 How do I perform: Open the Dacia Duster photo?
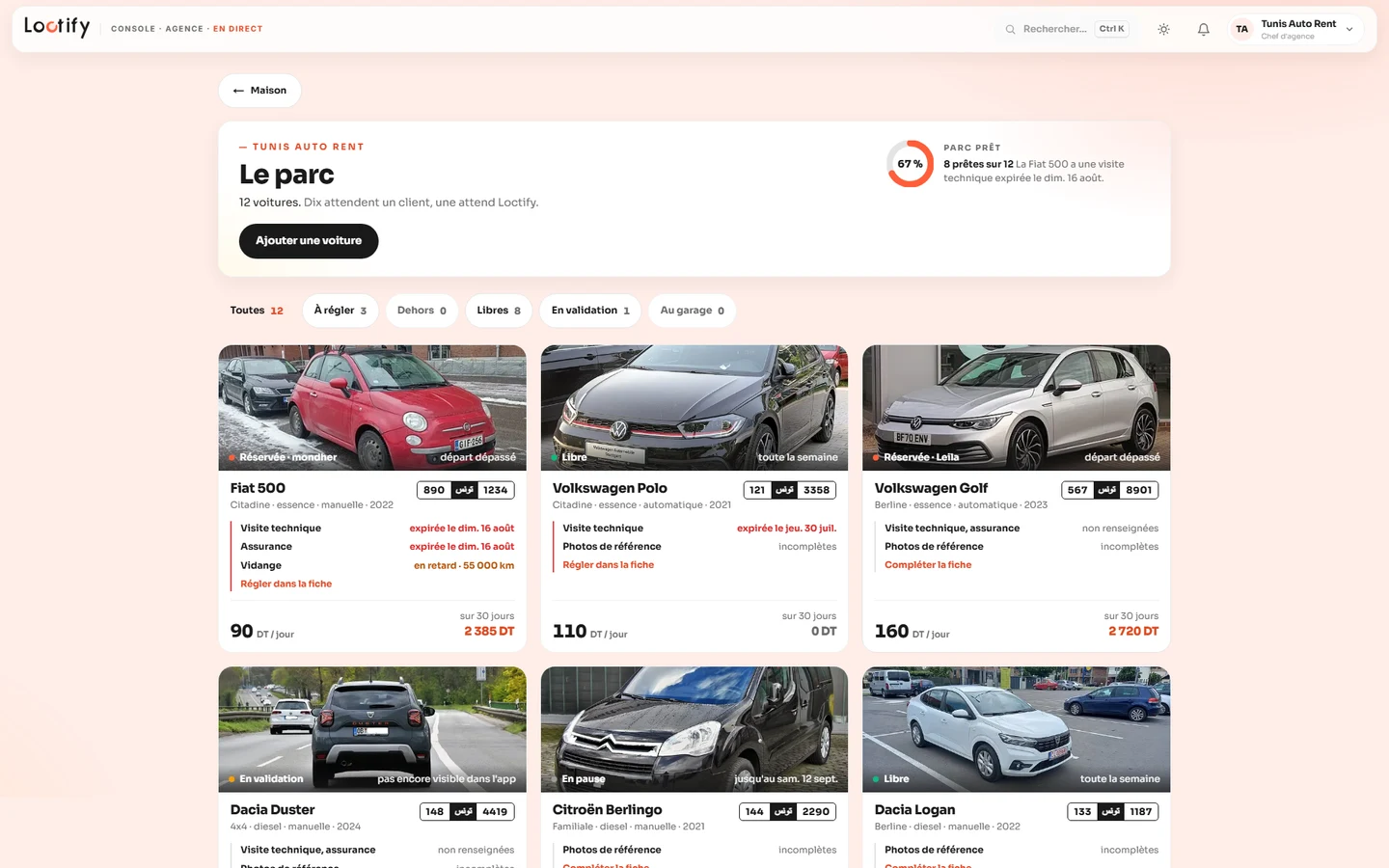[x=372, y=729]
